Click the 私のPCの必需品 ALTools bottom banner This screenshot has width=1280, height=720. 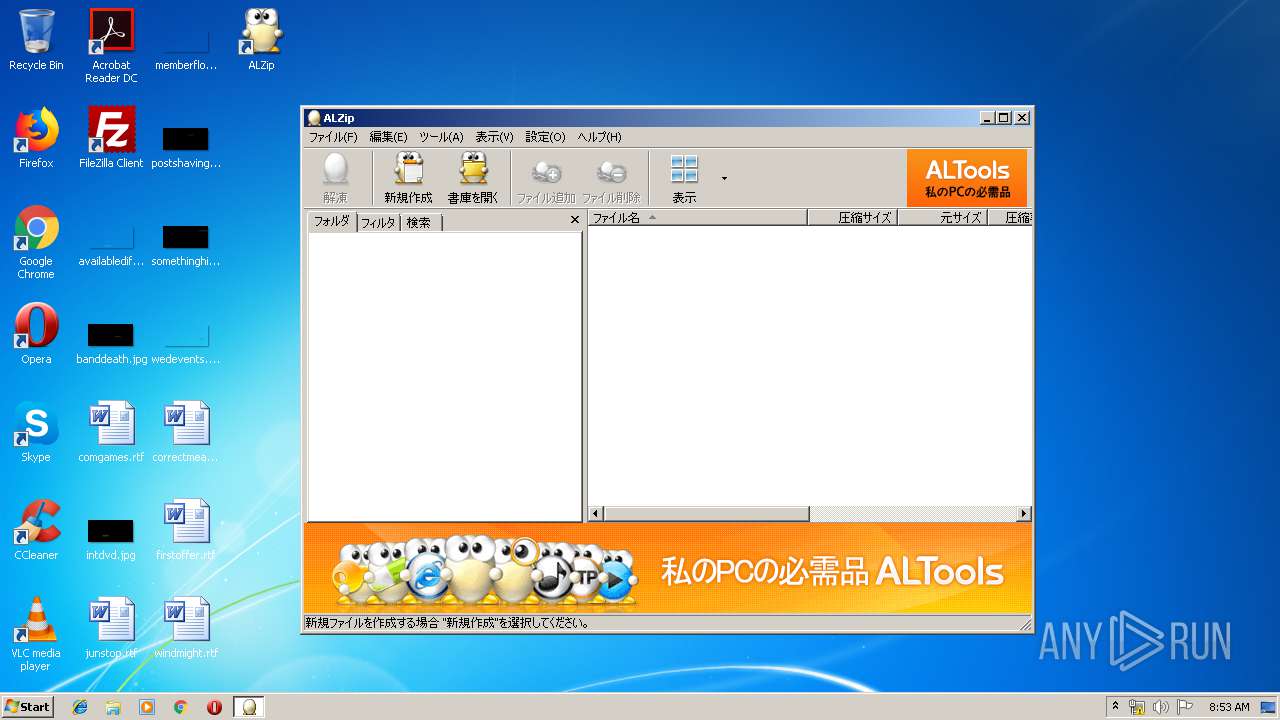point(668,568)
